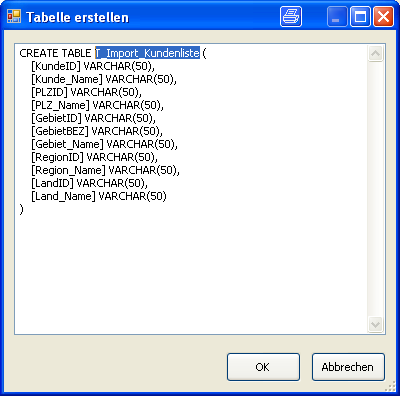This screenshot has height=396, width=400.
Task: Click the print icon in title bar
Action: 291,17
